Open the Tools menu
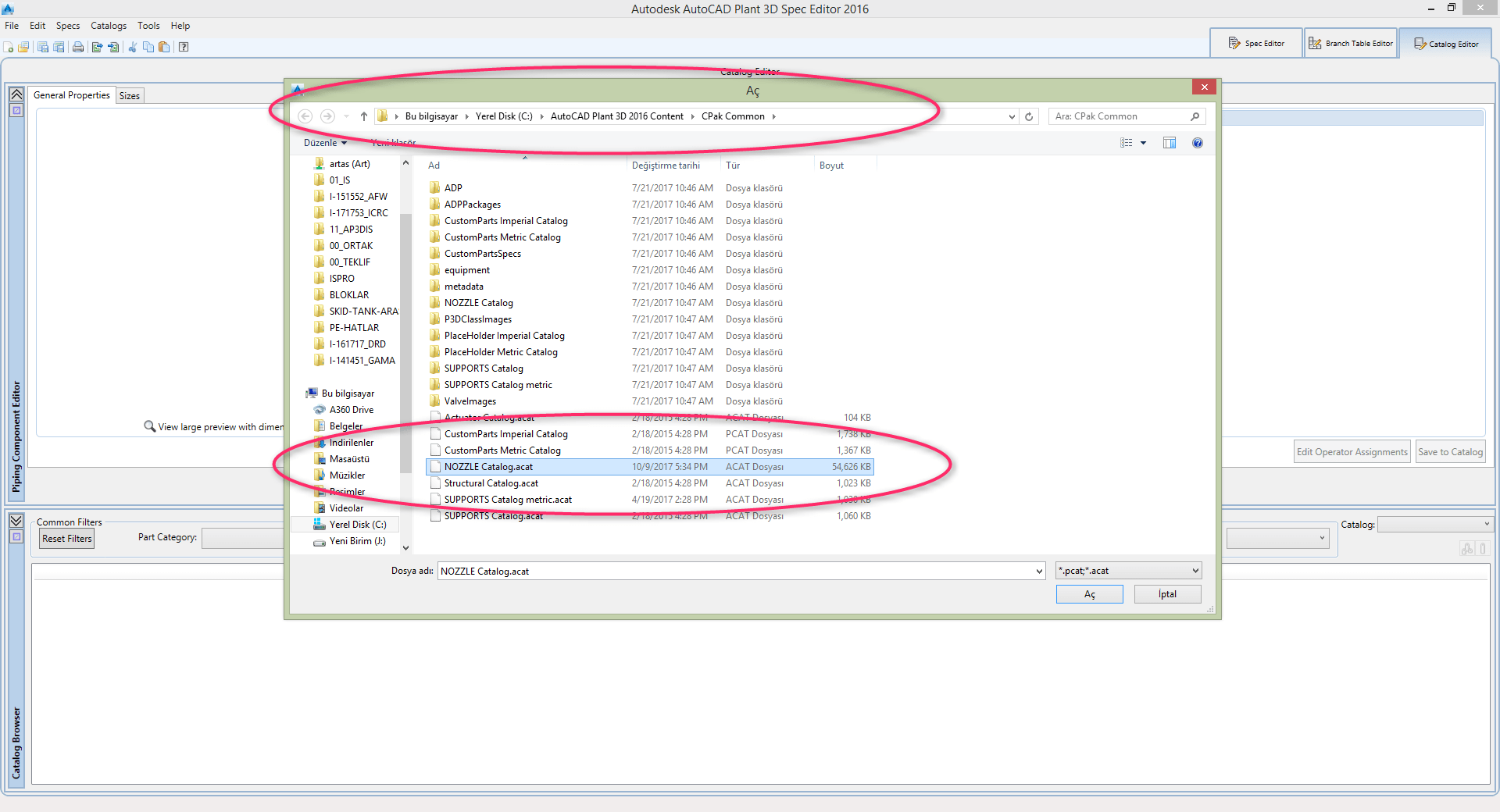This screenshot has width=1500, height=812. [148, 26]
